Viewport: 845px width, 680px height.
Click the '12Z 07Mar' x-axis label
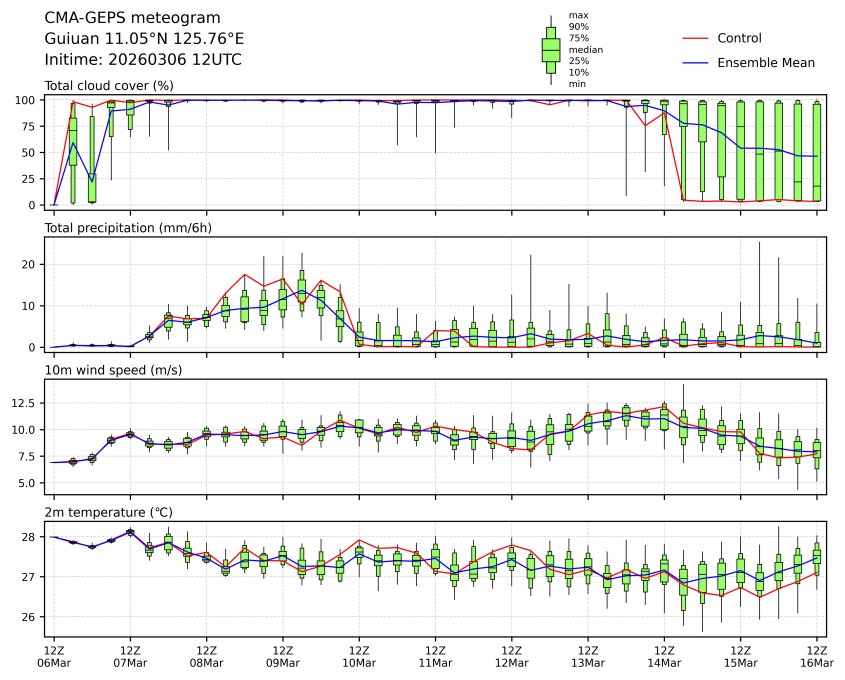pos(130,657)
